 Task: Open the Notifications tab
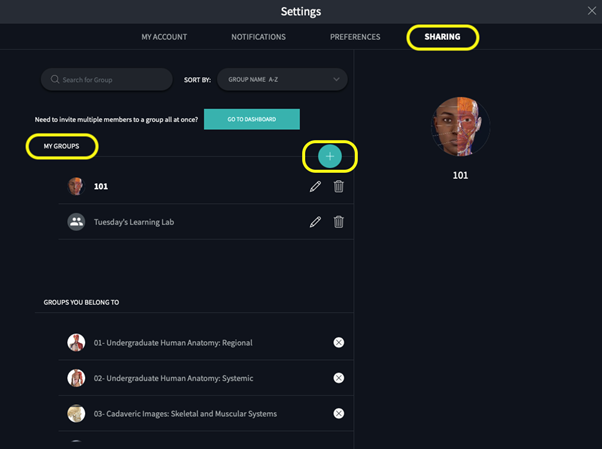pos(258,37)
